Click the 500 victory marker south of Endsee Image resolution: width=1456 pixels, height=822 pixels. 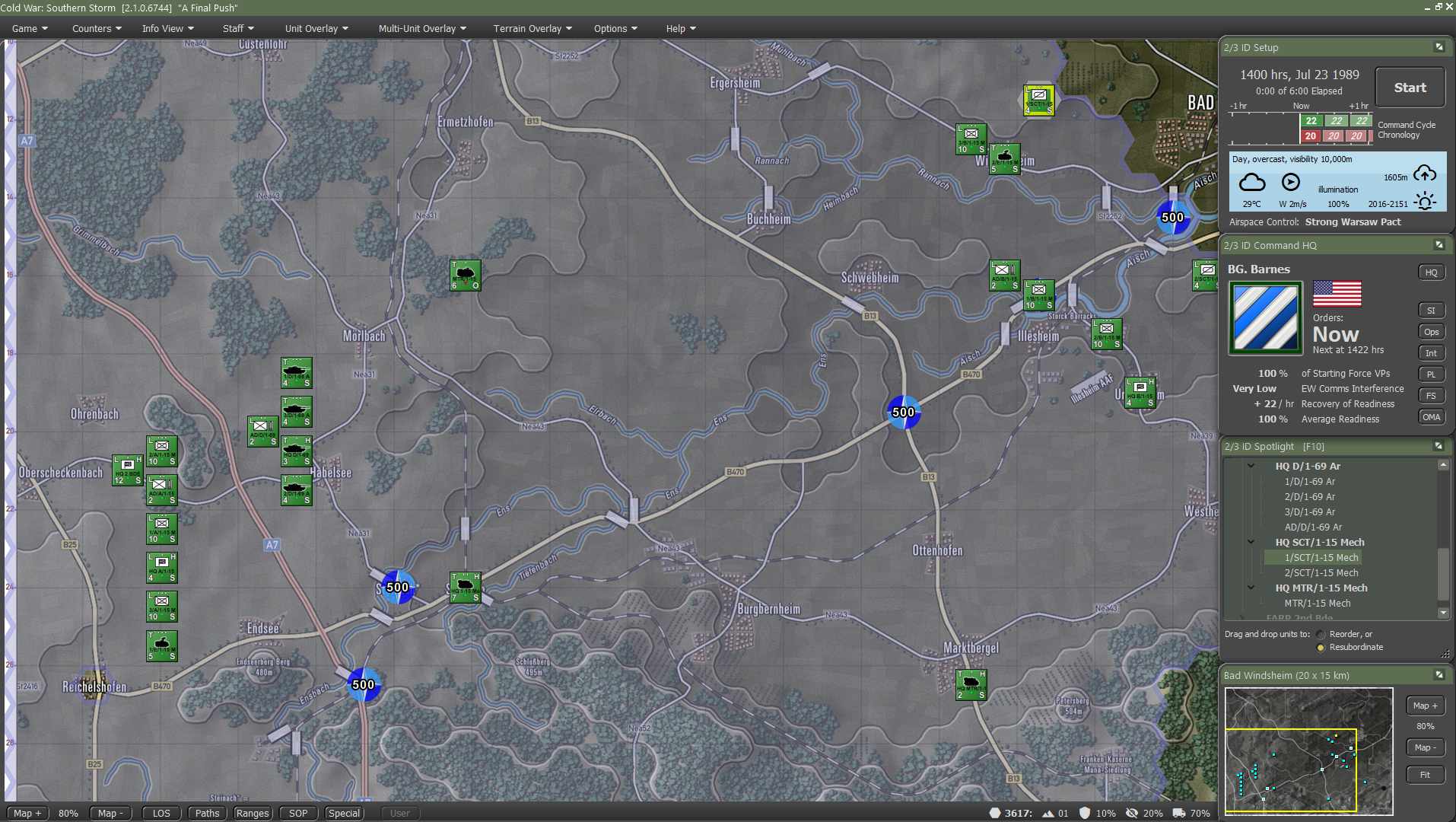tap(364, 684)
